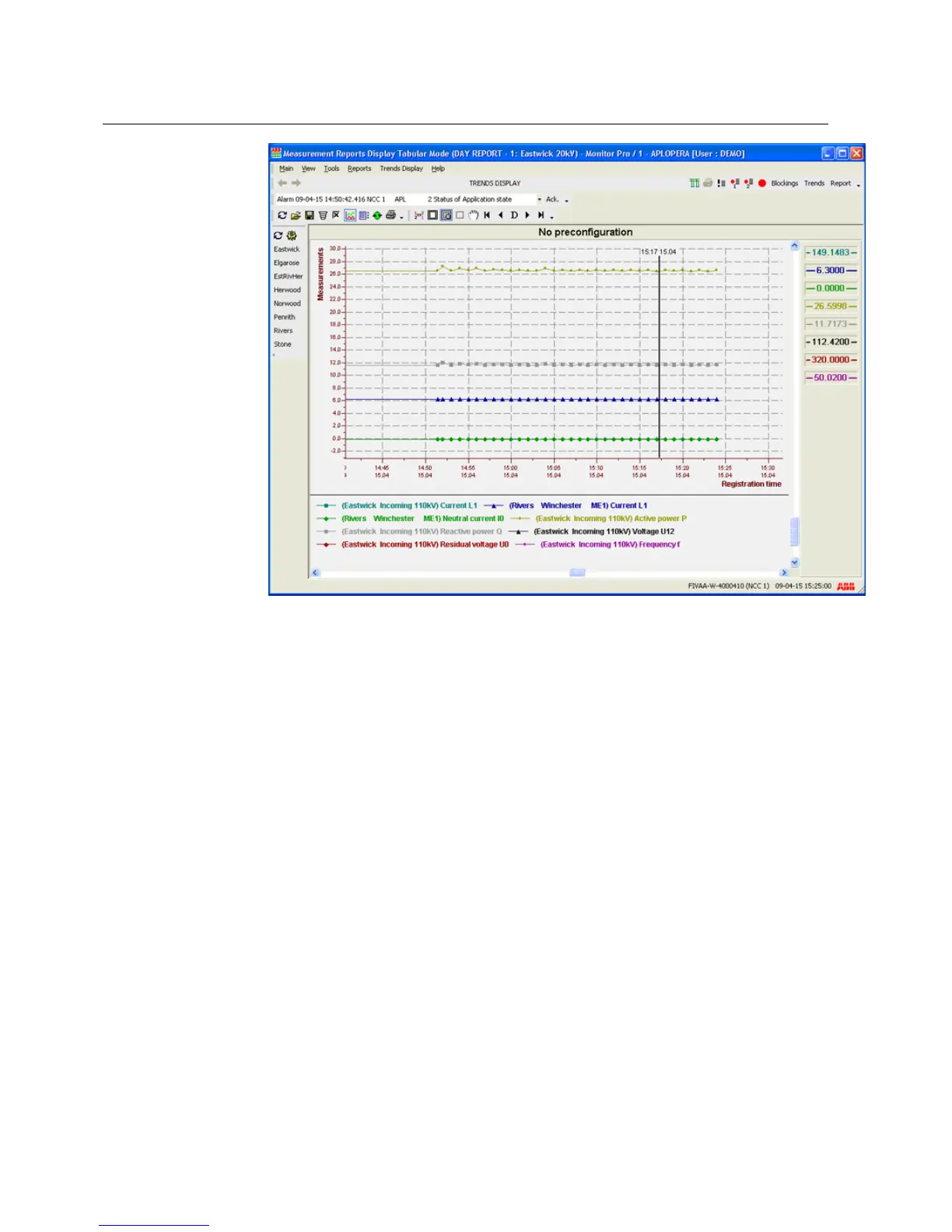Go back with the left navigation arrow

pyautogui.click(x=282, y=183)
